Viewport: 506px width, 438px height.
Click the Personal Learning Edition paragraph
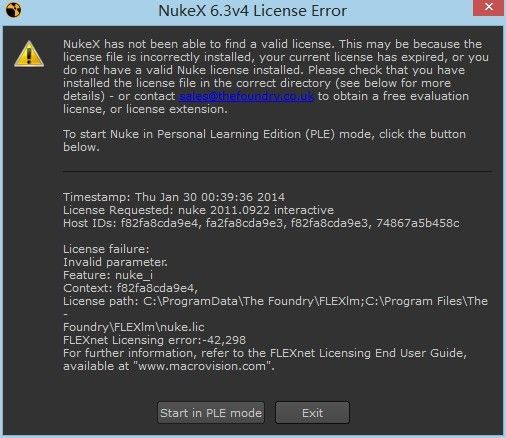point(264,140)
